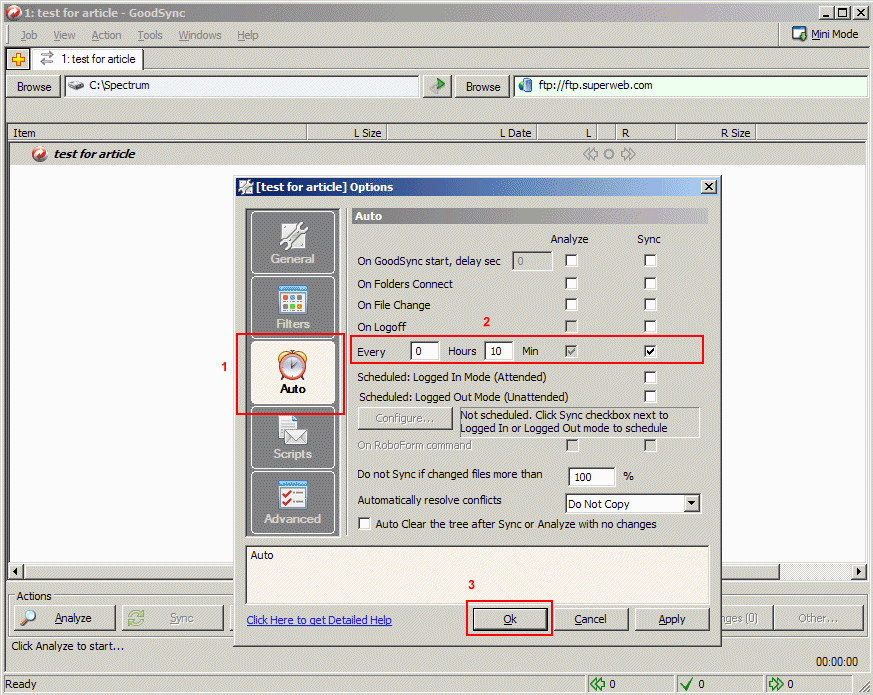Click the Hours input field
The width and height of the screenshot is (873, 695).
tap(424, 351)
